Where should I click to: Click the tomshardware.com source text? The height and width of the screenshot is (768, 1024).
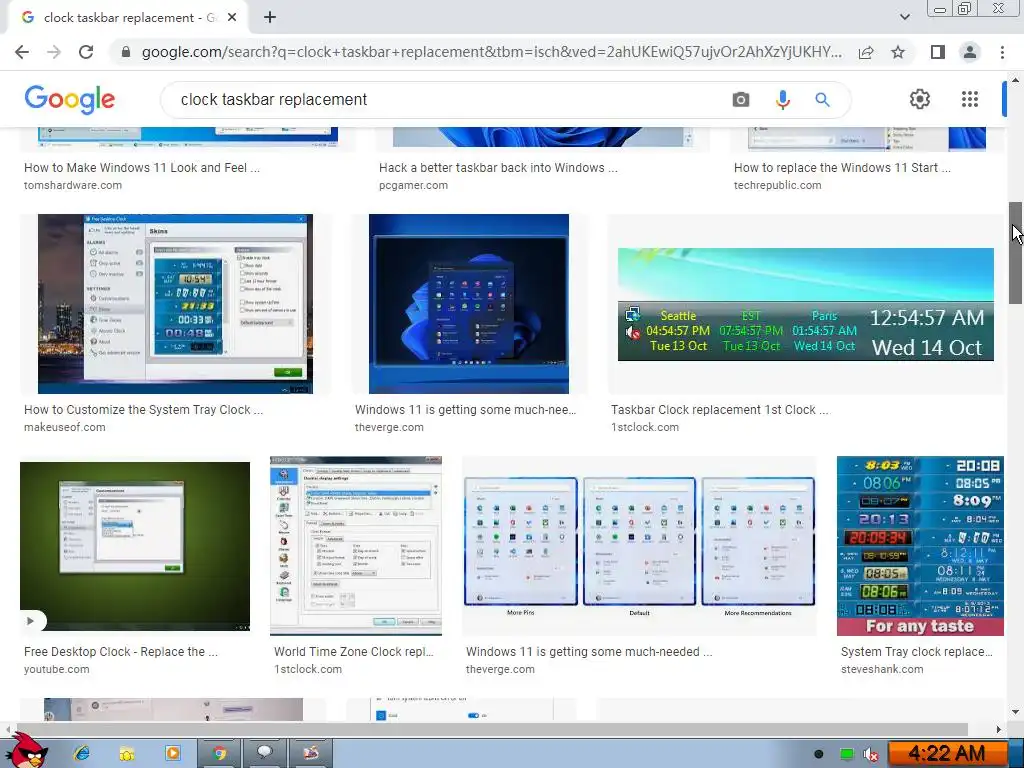click(73, 185)
